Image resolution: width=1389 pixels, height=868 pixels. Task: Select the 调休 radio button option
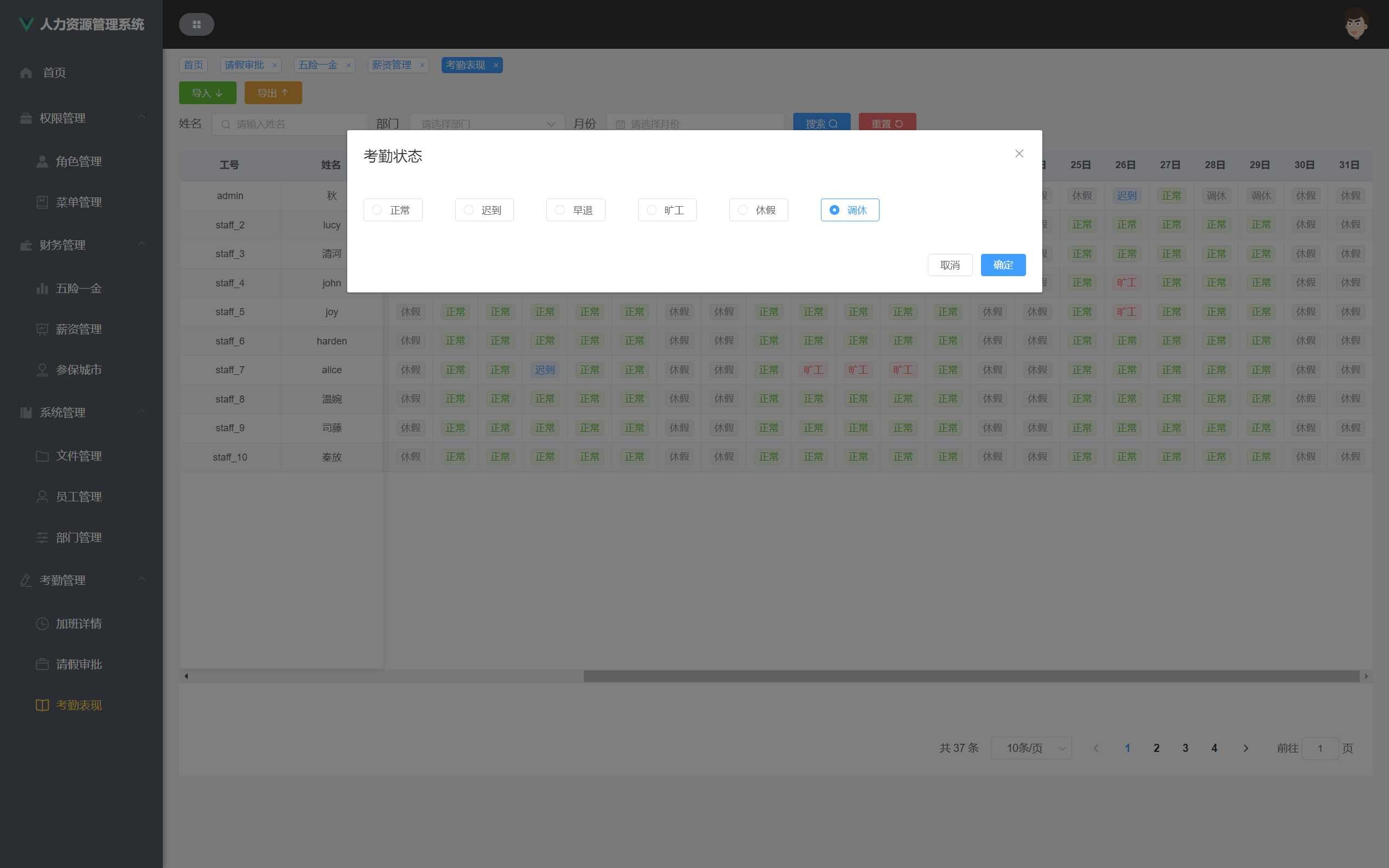834,209
